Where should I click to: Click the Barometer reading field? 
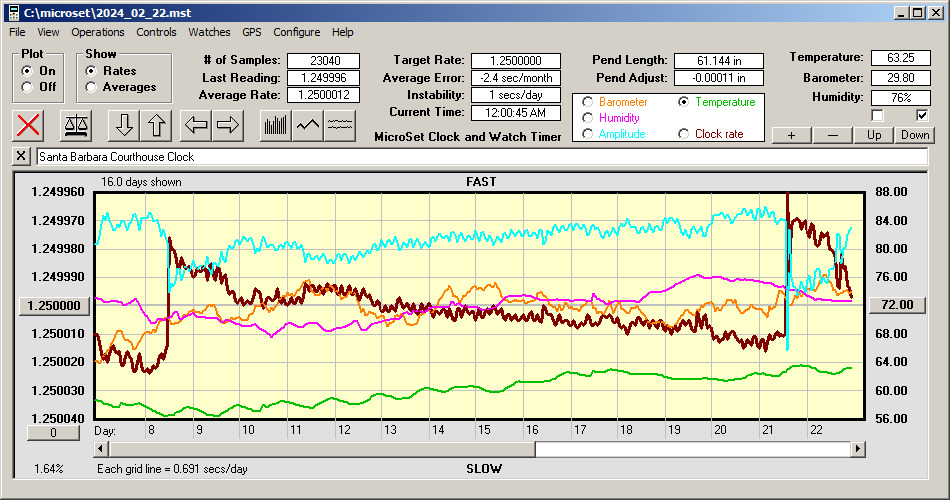pos(900,78)
